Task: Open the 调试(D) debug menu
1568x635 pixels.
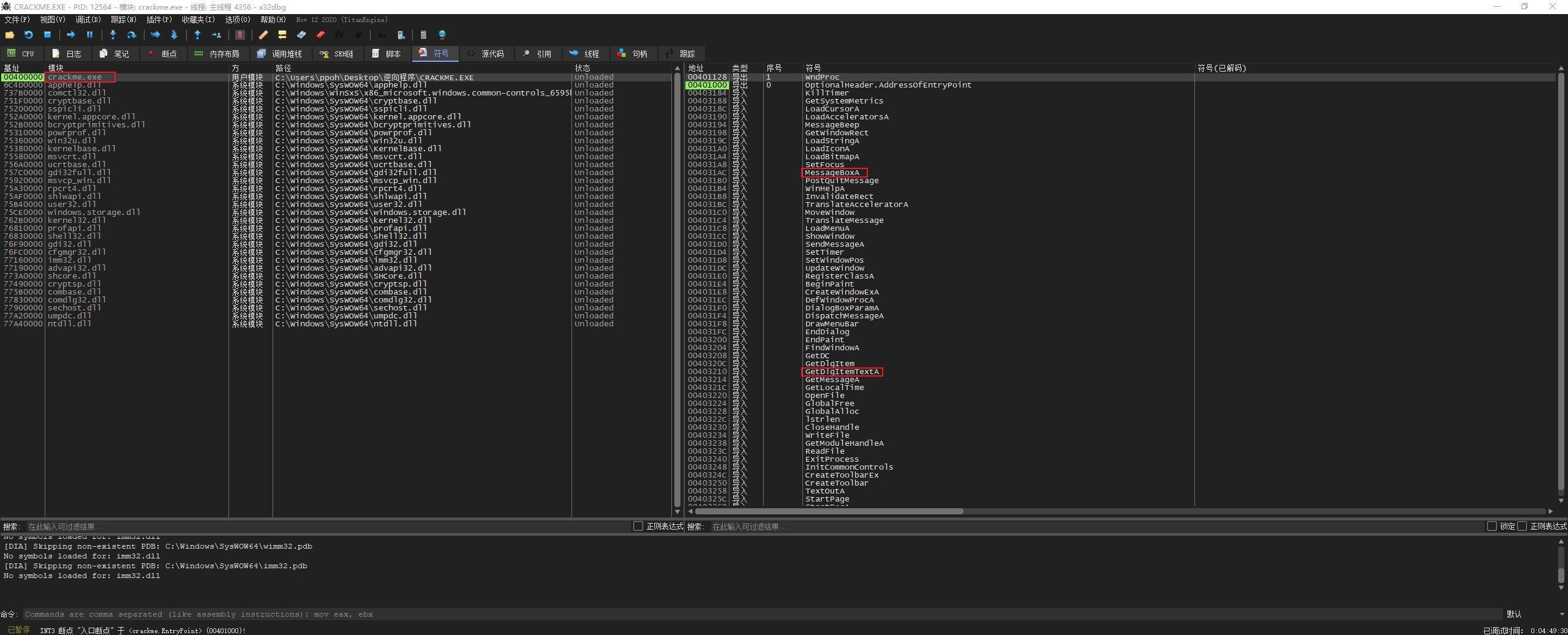Action: coord(88,20)
